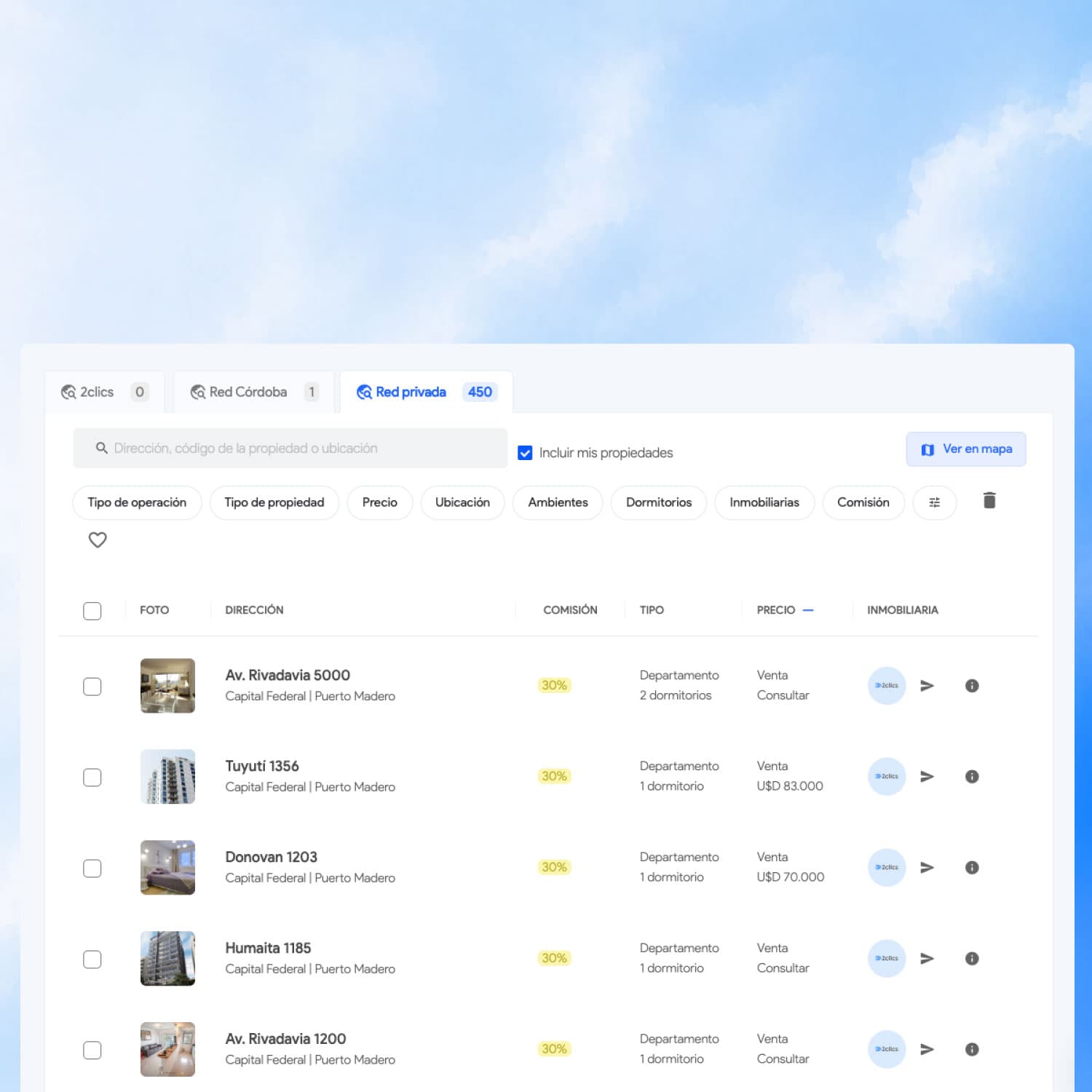The width and height of the screenshot is (1092, 1092).
Task: Expand the Ambientes filter
Action: click(x=558, y=502)
